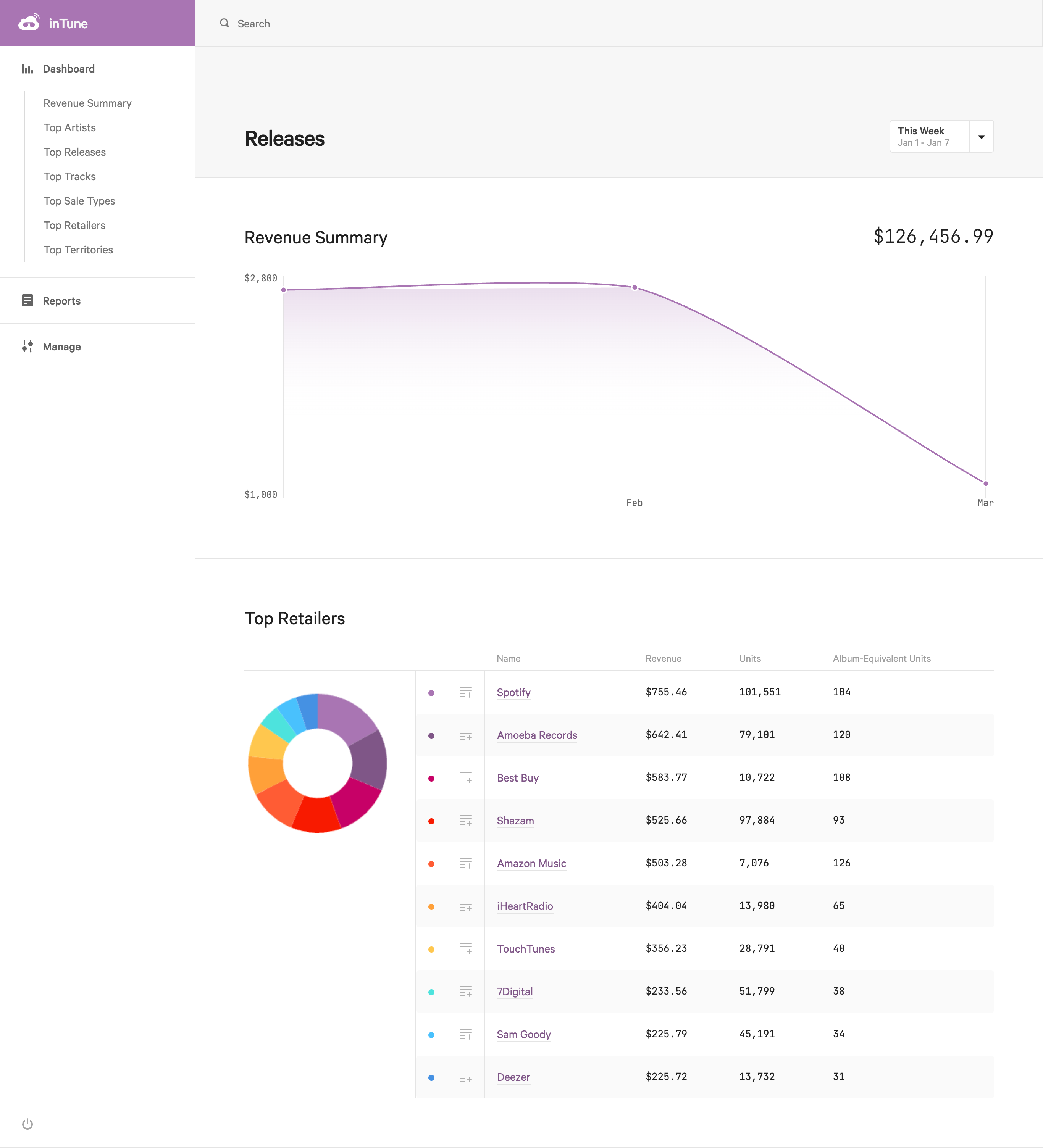Click the add-to-list icon for Best Buy
1043x1148 pixels.
click(x=466, y=778)
